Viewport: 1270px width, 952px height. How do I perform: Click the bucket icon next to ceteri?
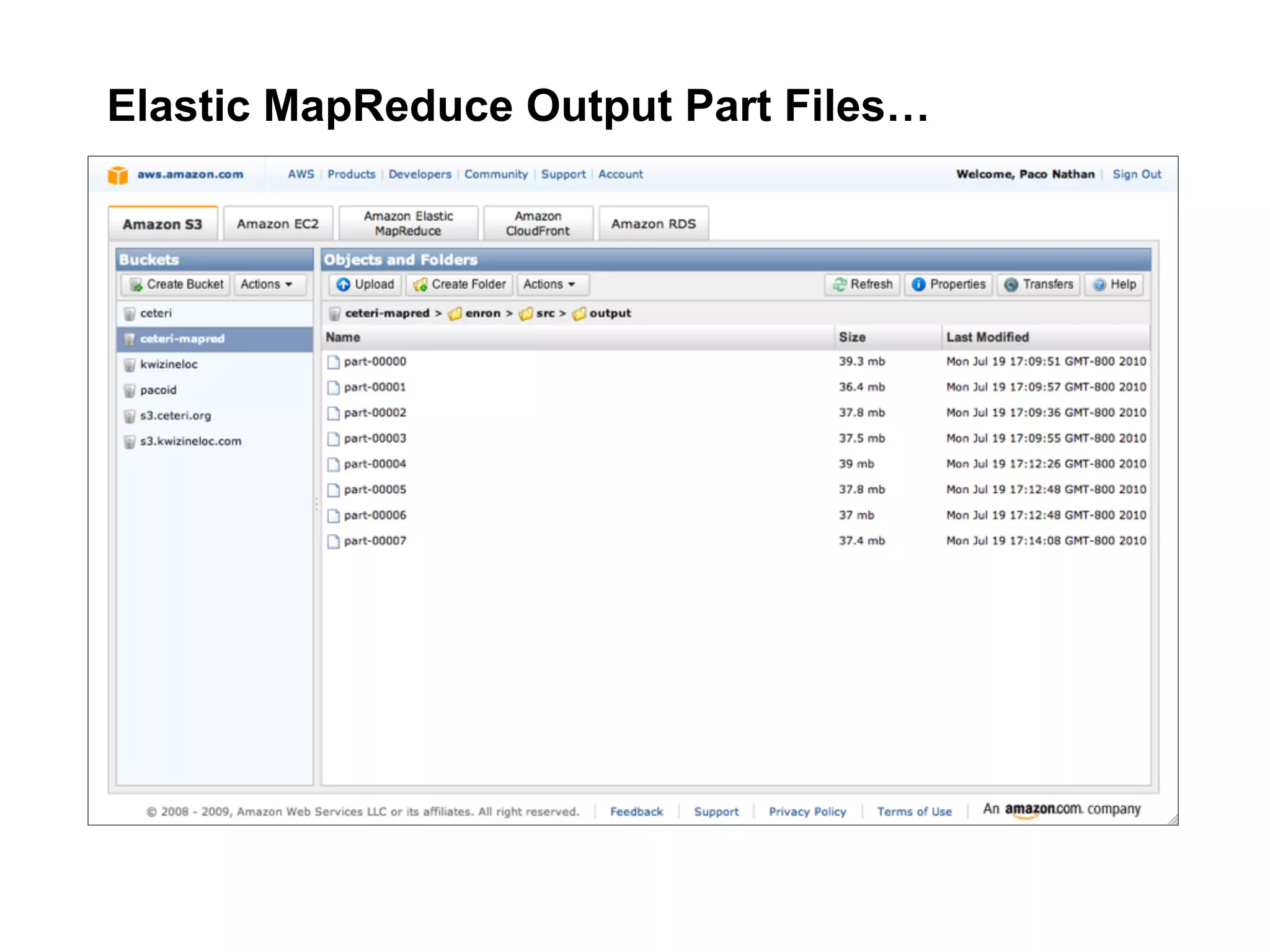(130, 314)
